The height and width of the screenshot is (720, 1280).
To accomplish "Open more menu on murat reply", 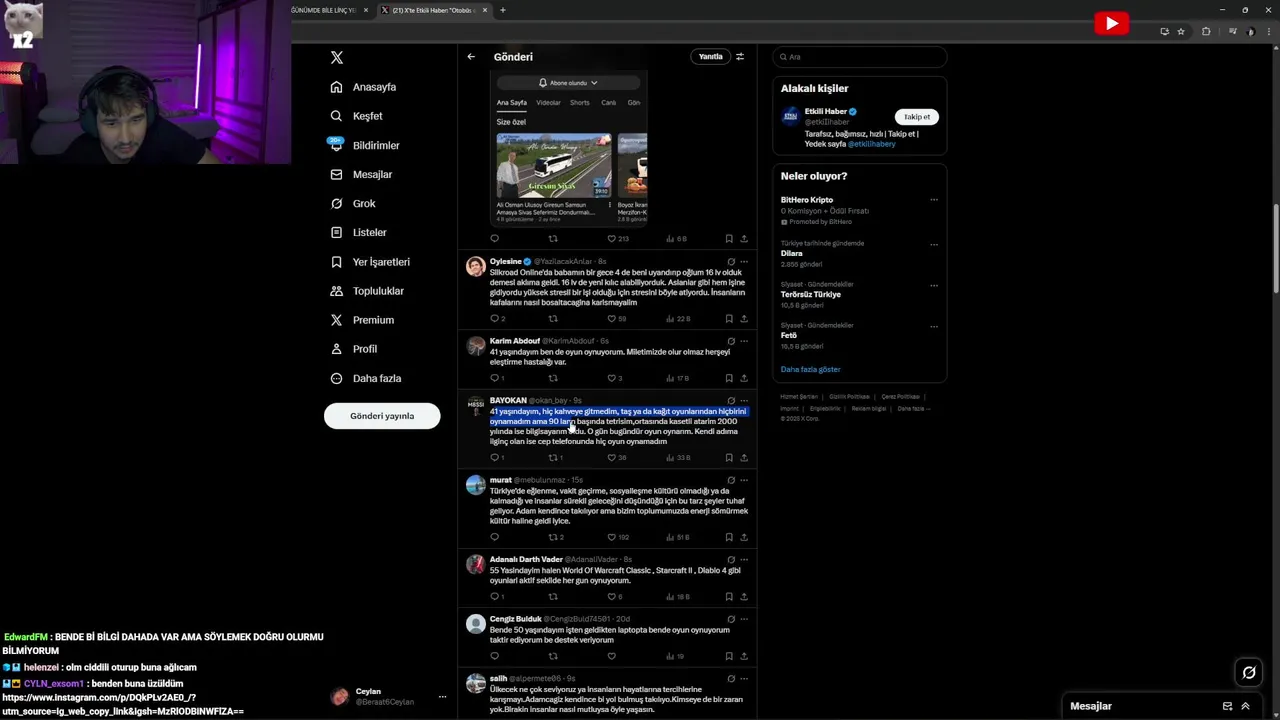I will coord(744,480).
